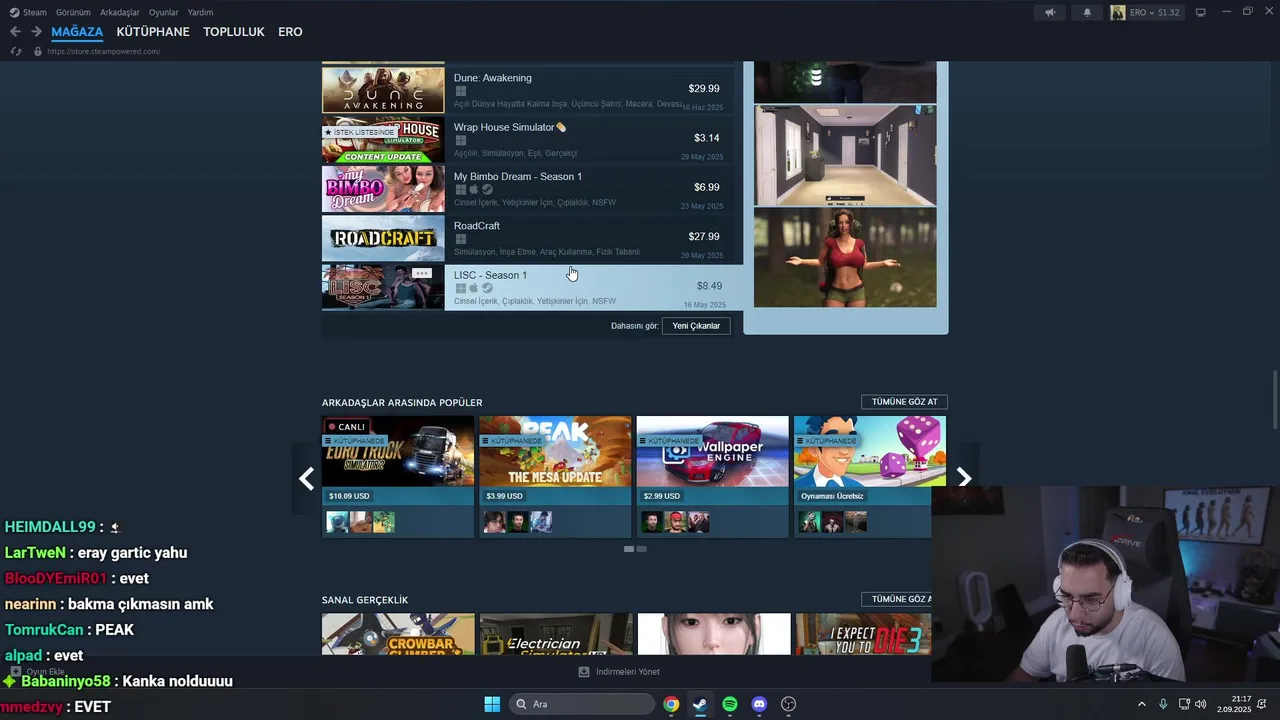The height and width of the screenshot is (720, 1280).
Task: Switch to the KÜTÜPHANE tab
Action: click(153, 32)
